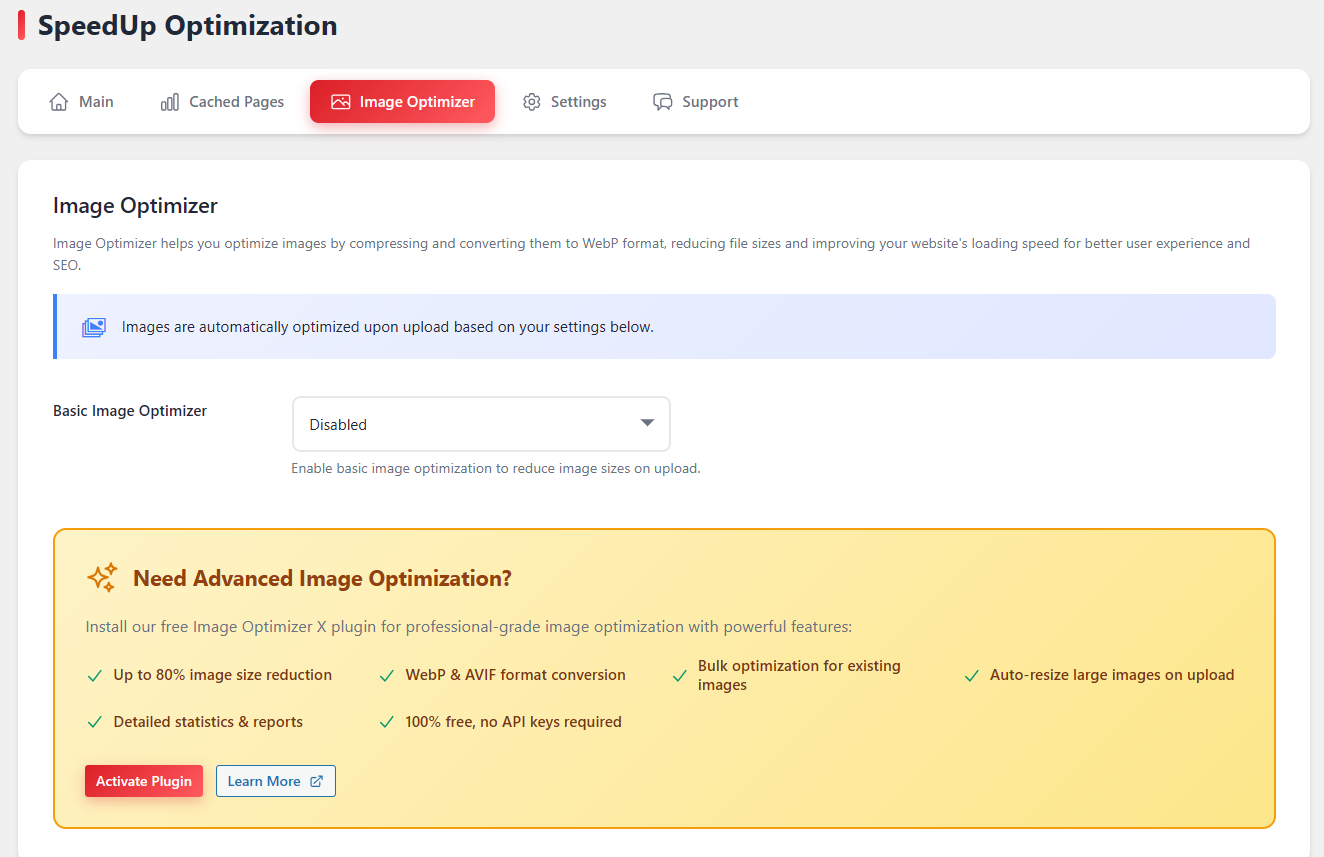Click the dropdown arrow next to Disabled
Viewport: 1324px width, 857px height.
[647, 423]
